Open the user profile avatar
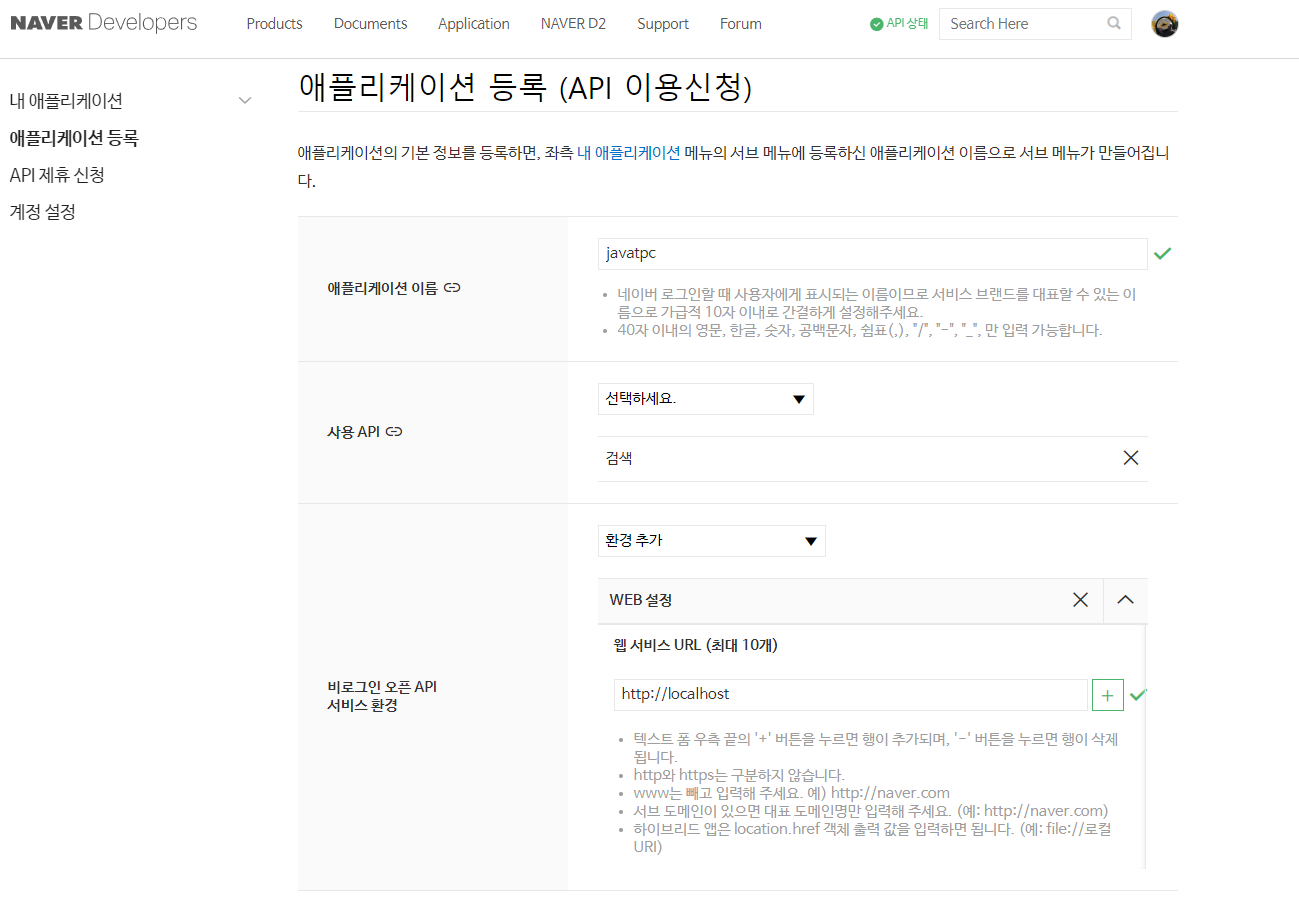Viewport: 1299px width, 910px height. (x=1165, y=24)
